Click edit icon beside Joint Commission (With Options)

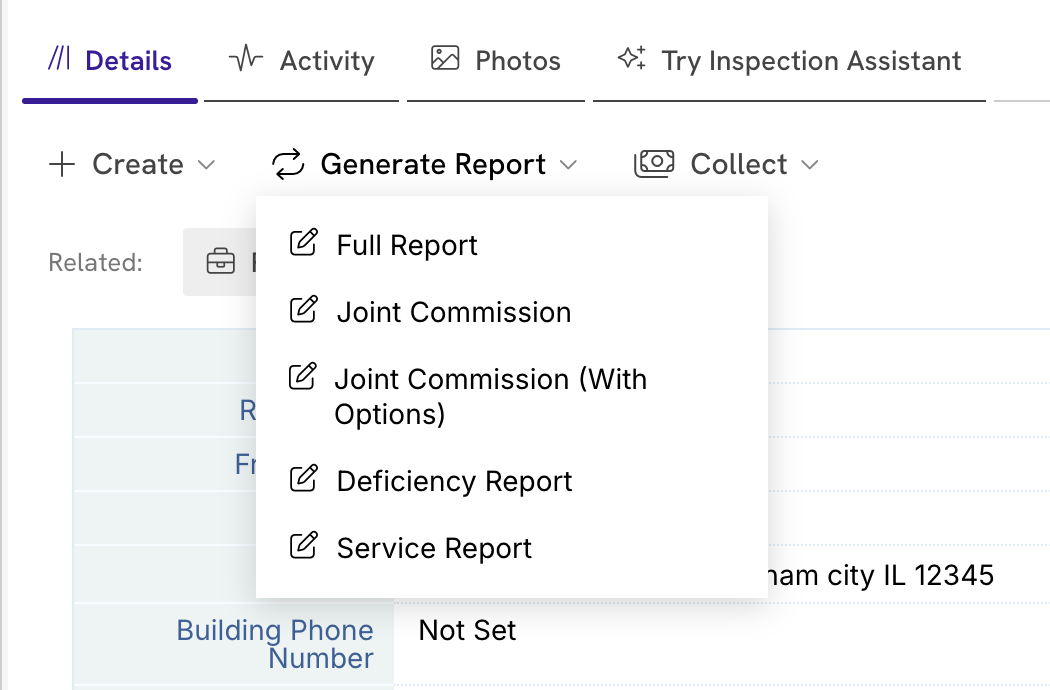pyautogui.click(x=303, y=376)
